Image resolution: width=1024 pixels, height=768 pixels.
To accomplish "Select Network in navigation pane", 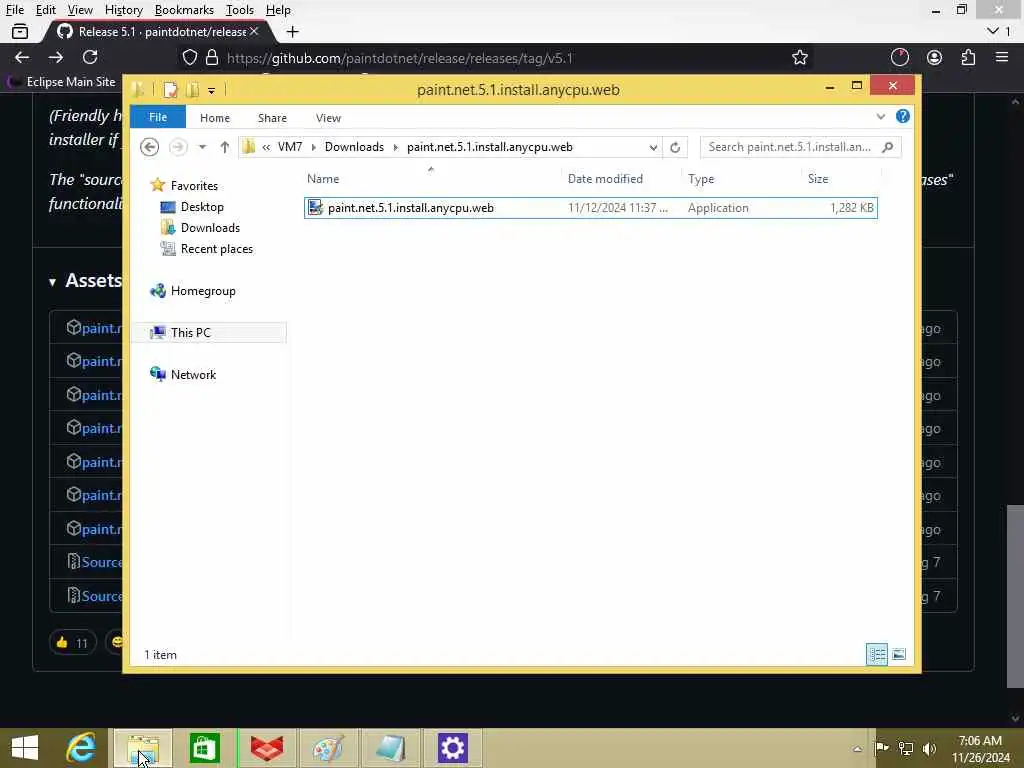I will [193, 375].
